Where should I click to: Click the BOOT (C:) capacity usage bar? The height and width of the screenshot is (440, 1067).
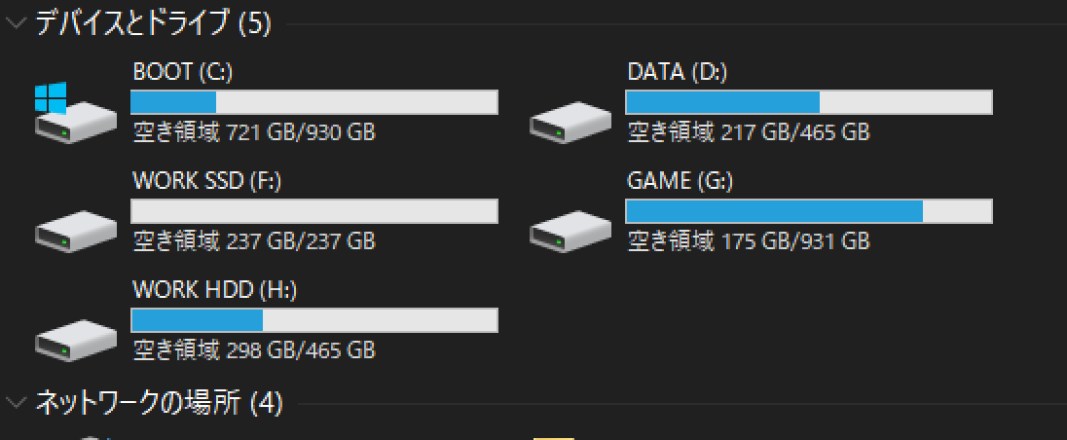tap(314, 102)
